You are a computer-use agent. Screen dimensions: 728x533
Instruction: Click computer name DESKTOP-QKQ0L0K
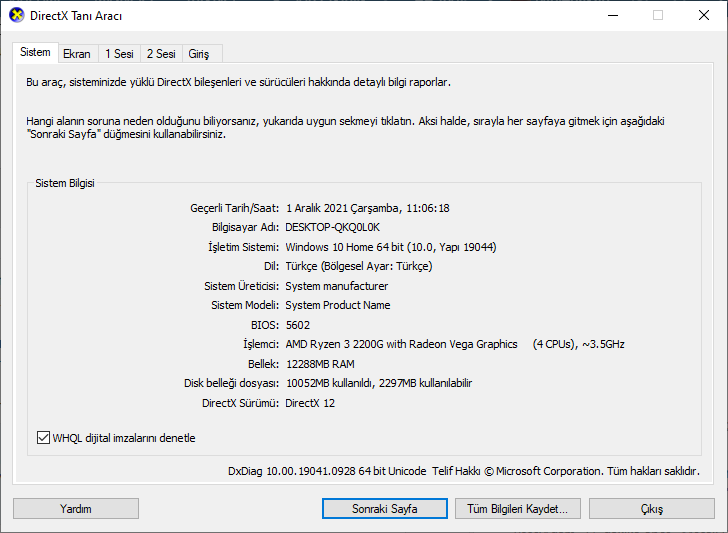tap(332, 228)
